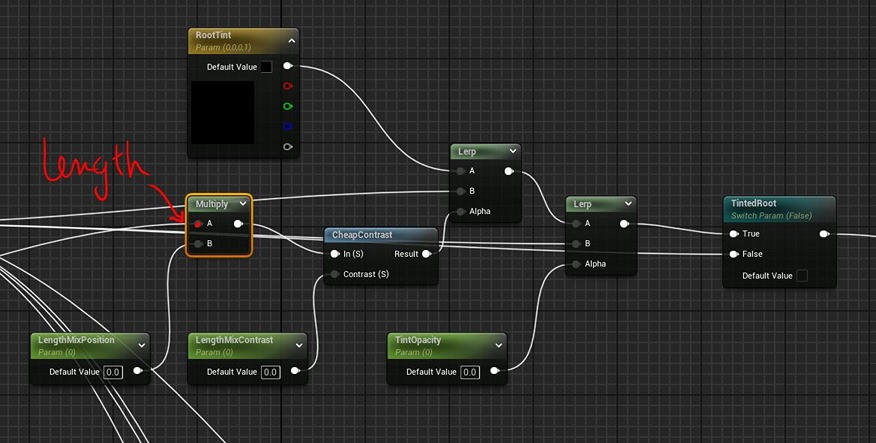The height and width of the screenshot is (443, 876).
Task: Edit the TintOpacity Default Value field
Action: click(470, 372)
